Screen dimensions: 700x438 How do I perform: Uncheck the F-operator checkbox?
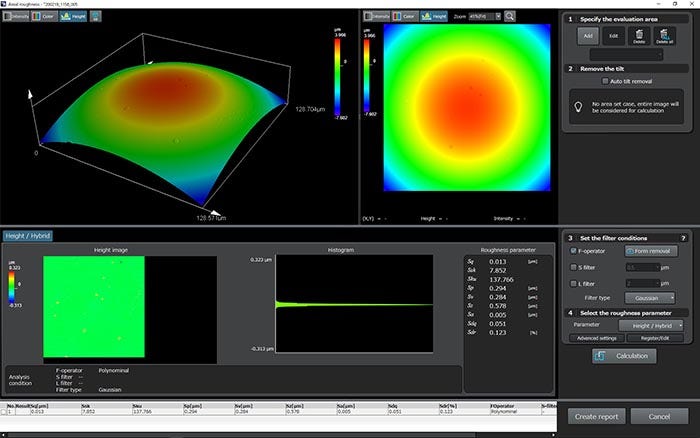coord(572,251)
